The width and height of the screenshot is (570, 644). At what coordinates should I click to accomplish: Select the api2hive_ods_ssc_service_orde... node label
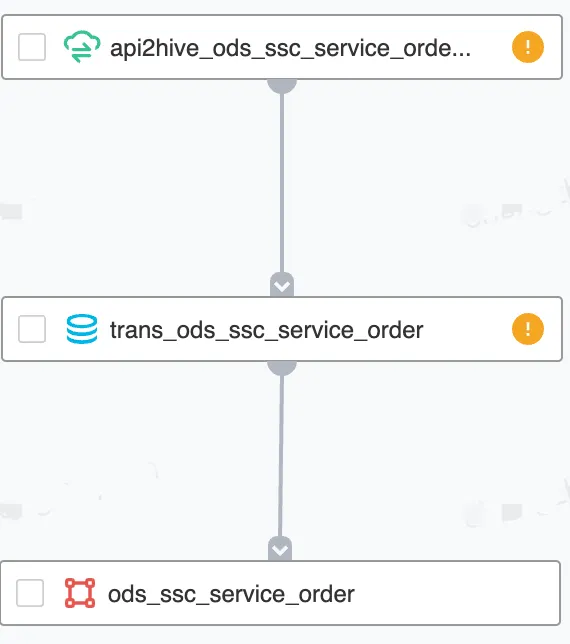pos(290,48)
